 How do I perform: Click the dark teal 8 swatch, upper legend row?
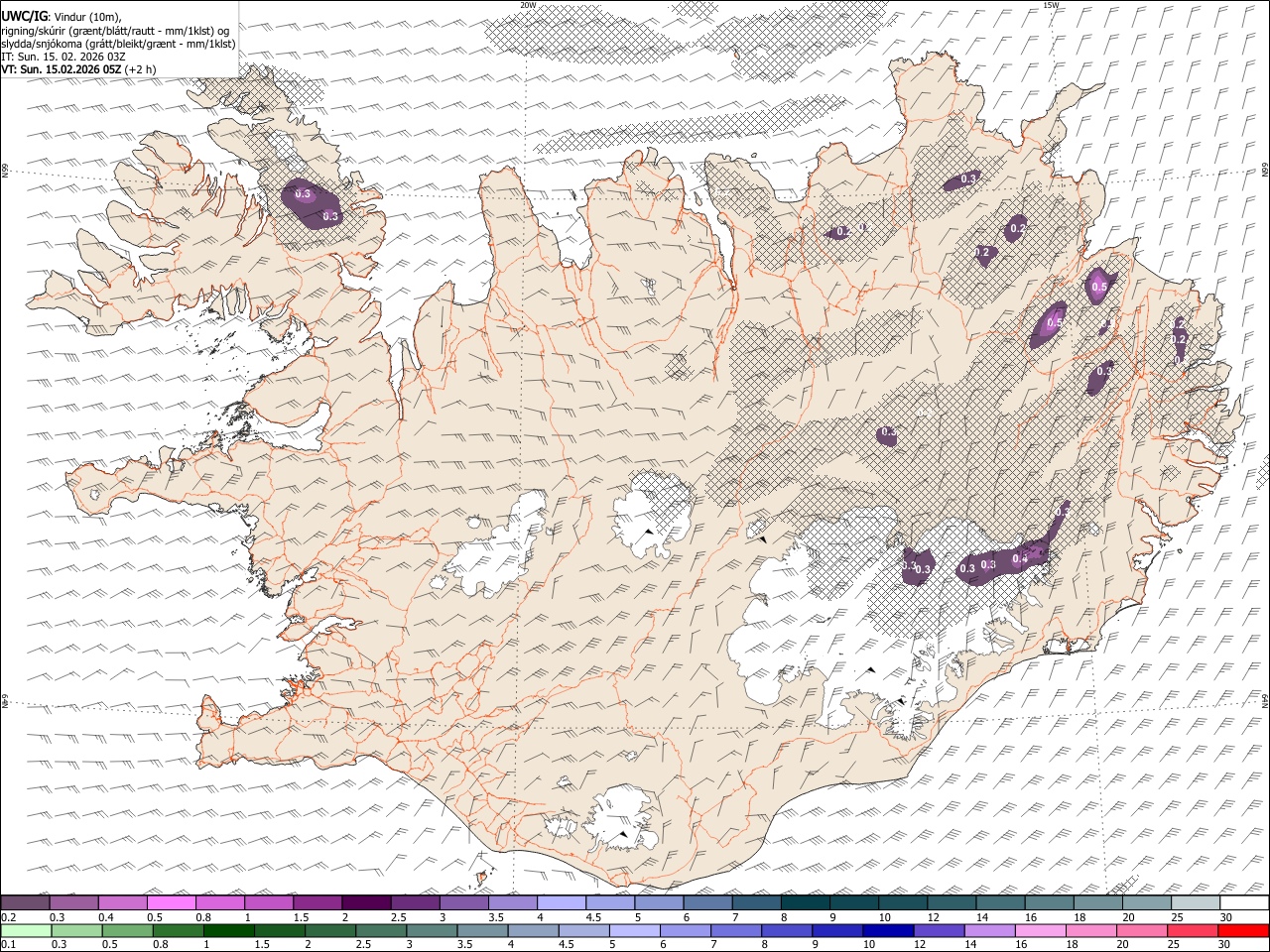coord(805,902)
